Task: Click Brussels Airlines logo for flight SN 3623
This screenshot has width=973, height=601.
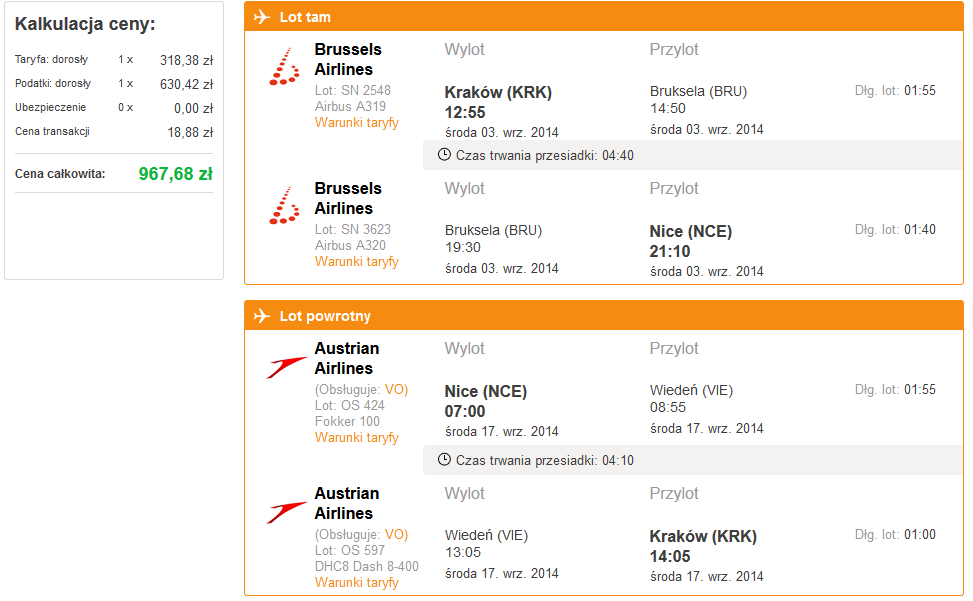Action: 284,206
